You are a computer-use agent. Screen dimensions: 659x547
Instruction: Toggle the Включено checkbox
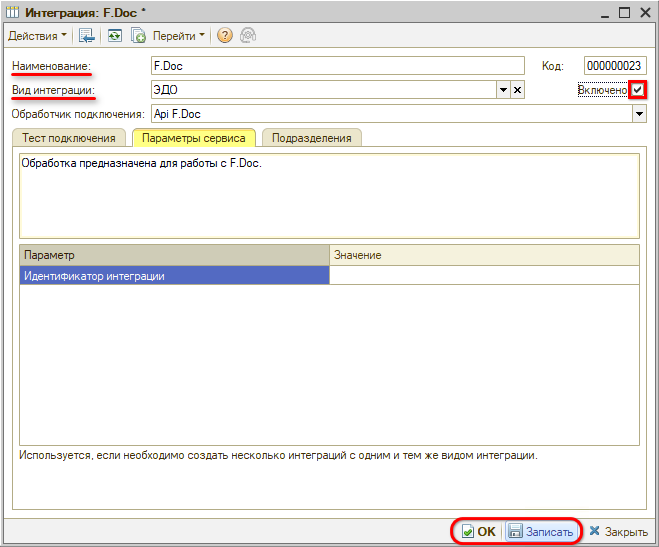point(638,89)
